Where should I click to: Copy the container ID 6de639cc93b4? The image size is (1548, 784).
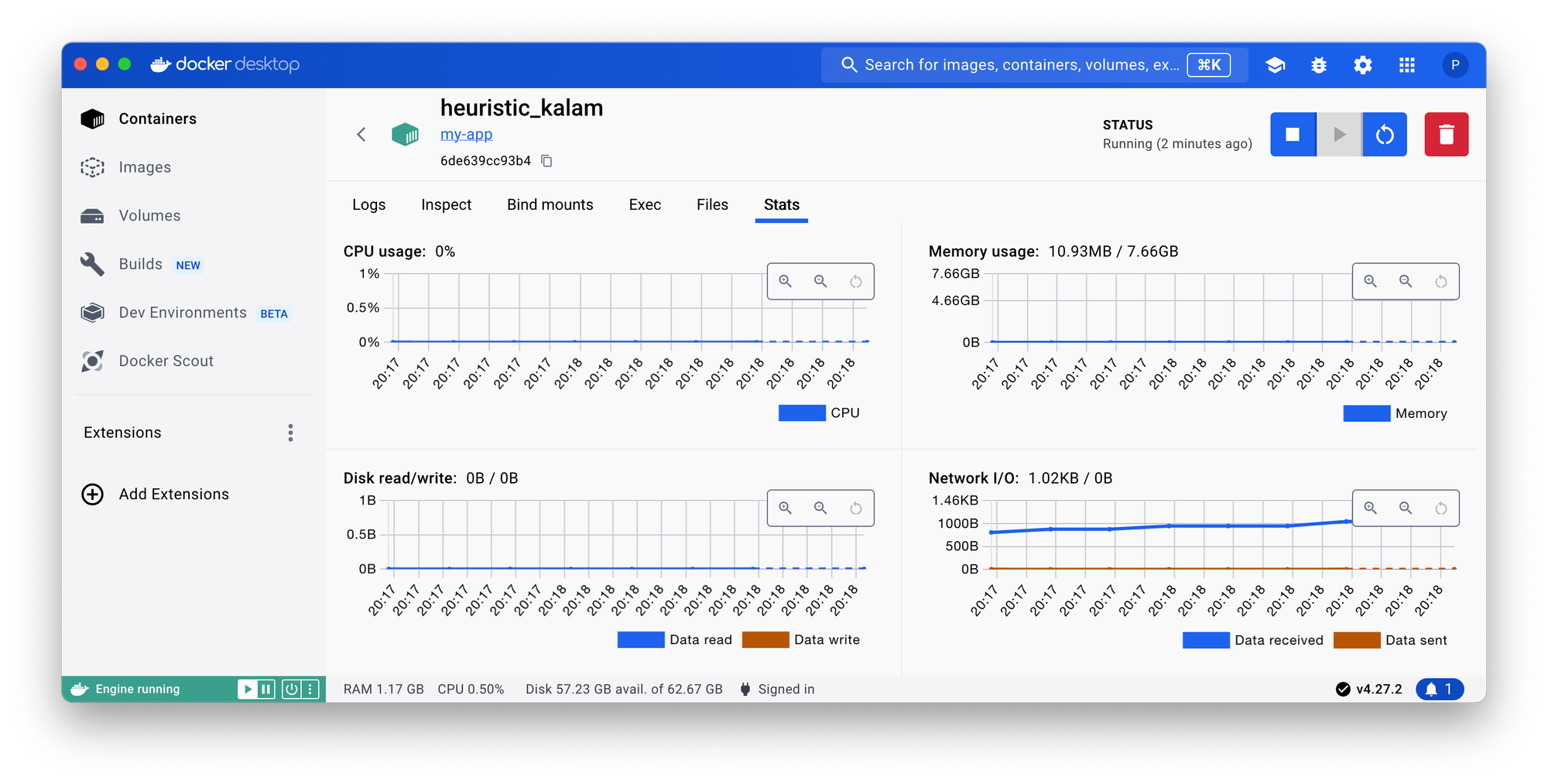pyautogui.click(x=546, y=161)
